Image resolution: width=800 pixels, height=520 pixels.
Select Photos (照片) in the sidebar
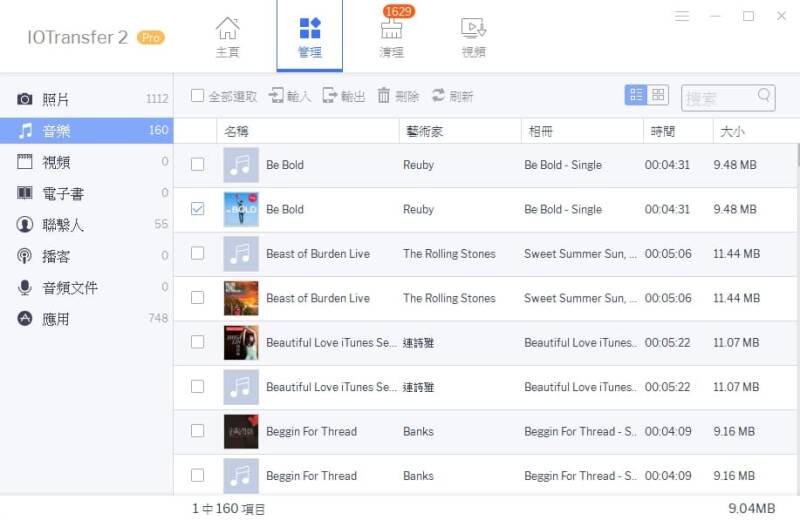[x=87, y=99]
